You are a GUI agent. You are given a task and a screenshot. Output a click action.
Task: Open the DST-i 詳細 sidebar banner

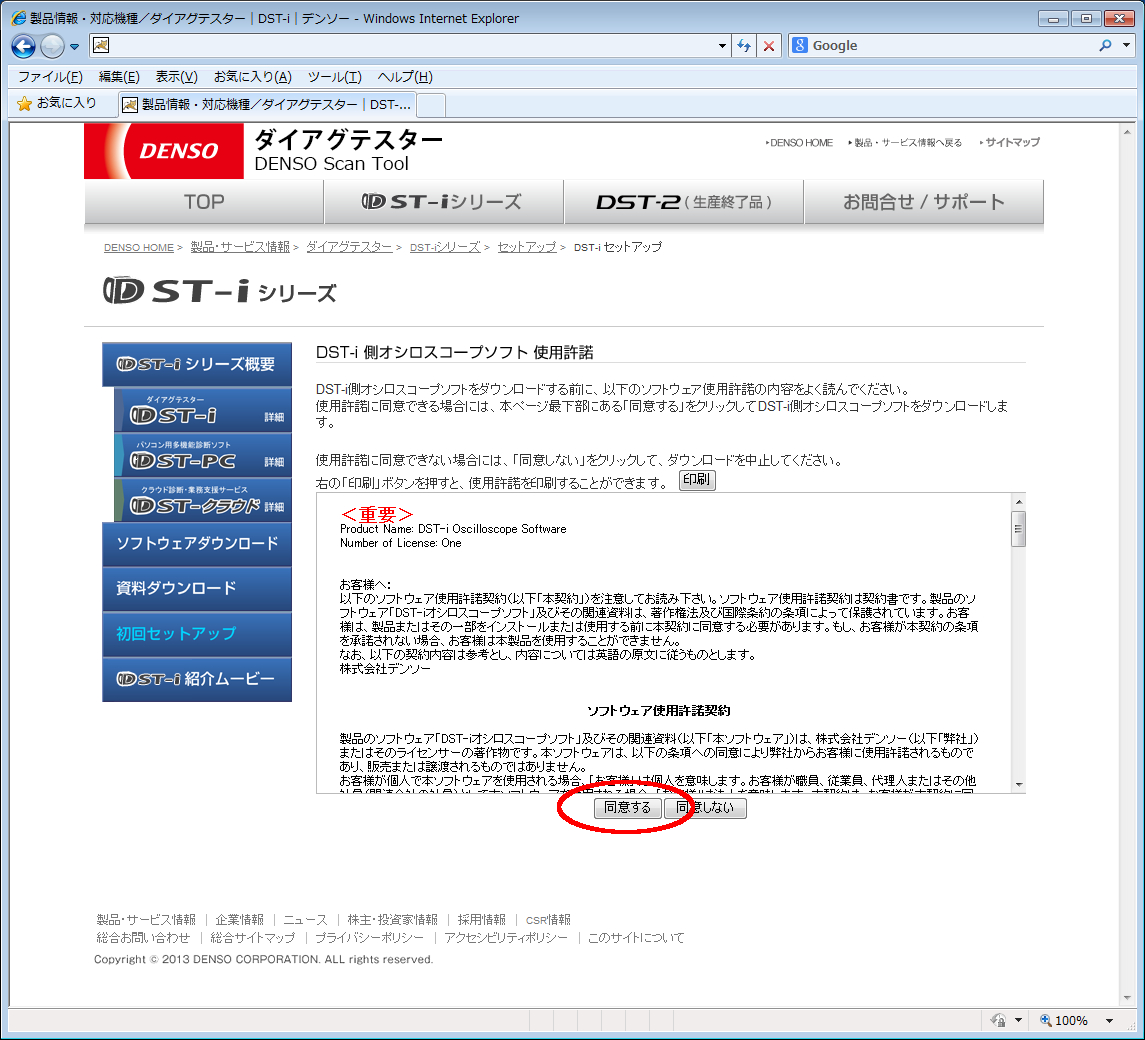tap(203, 410)
